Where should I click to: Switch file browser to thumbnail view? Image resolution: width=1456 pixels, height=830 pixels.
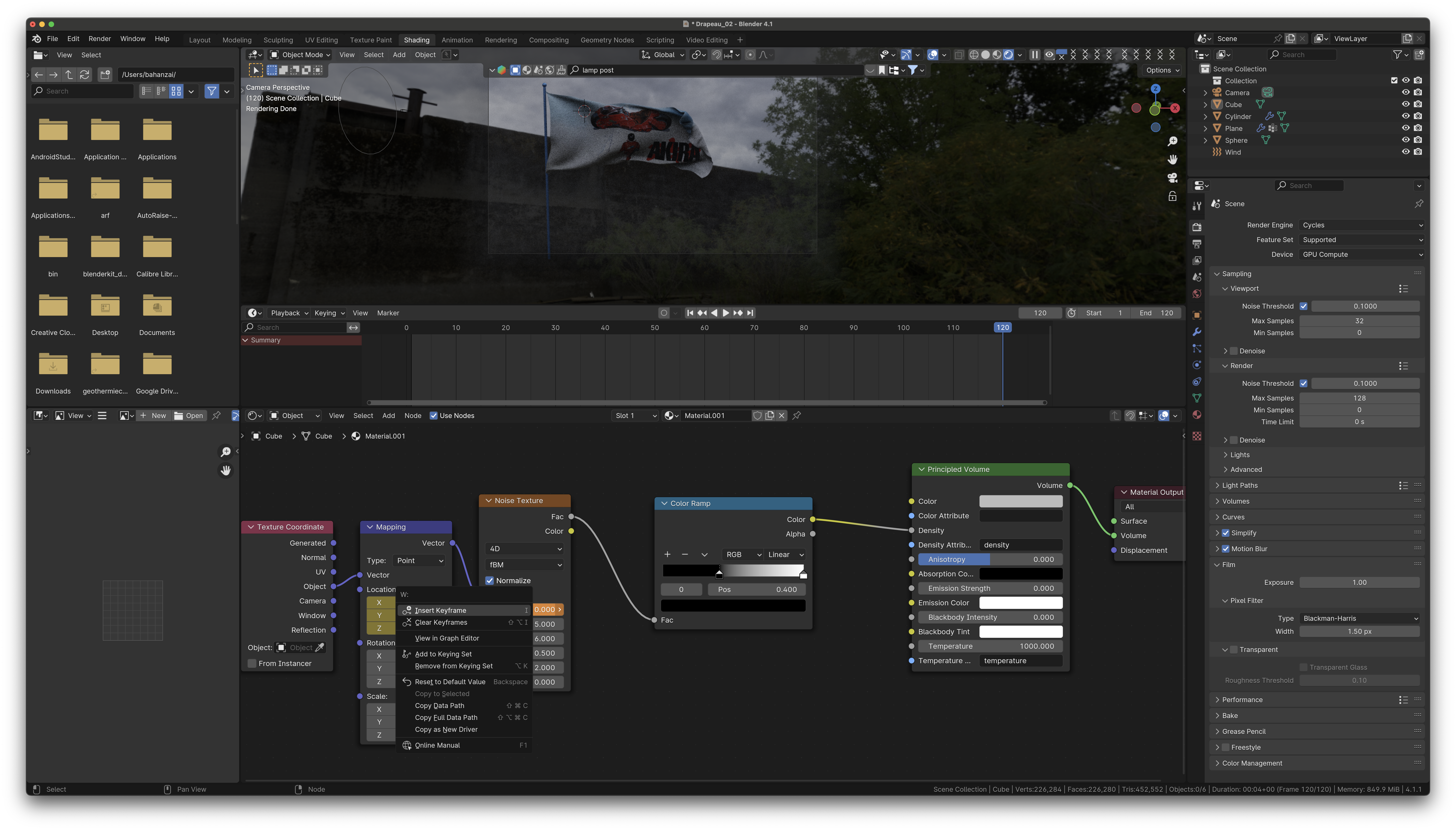pyautogui.click(x=176, y=91)
